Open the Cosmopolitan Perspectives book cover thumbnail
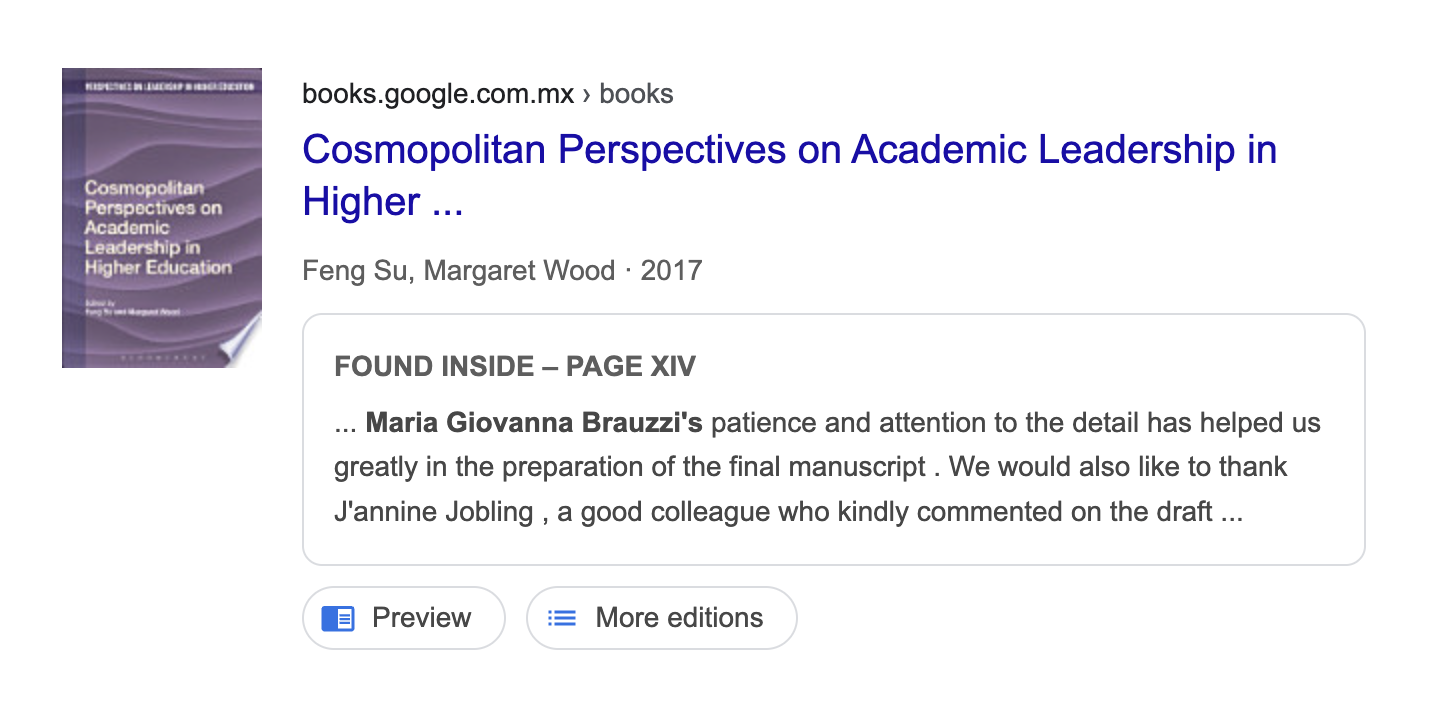The width and height of the screenshot is (1450, 714). point(162,218)
